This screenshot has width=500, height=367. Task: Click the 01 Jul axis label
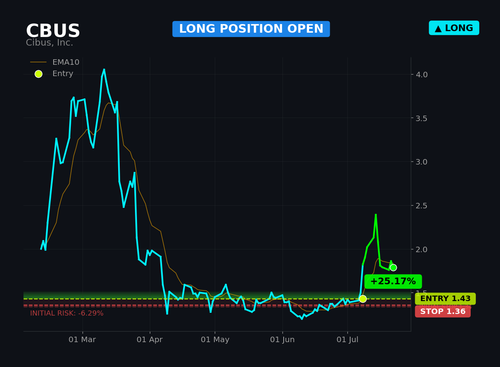pos(347,340)
